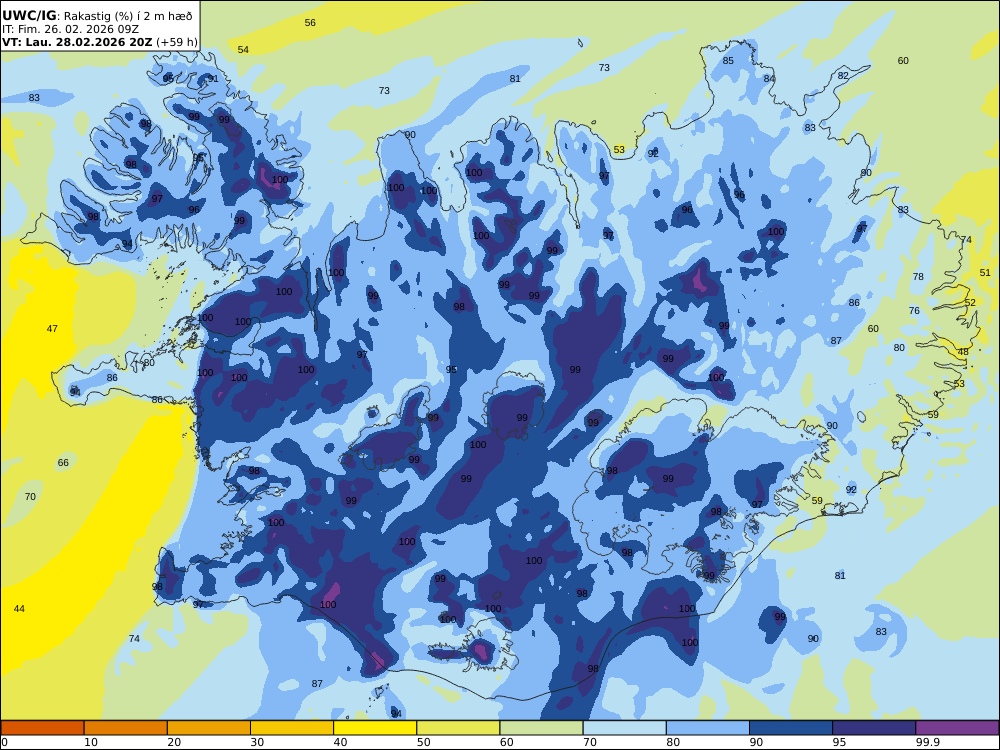
Task: Click the humidity value '82' on the map
Action: (843, 76)
